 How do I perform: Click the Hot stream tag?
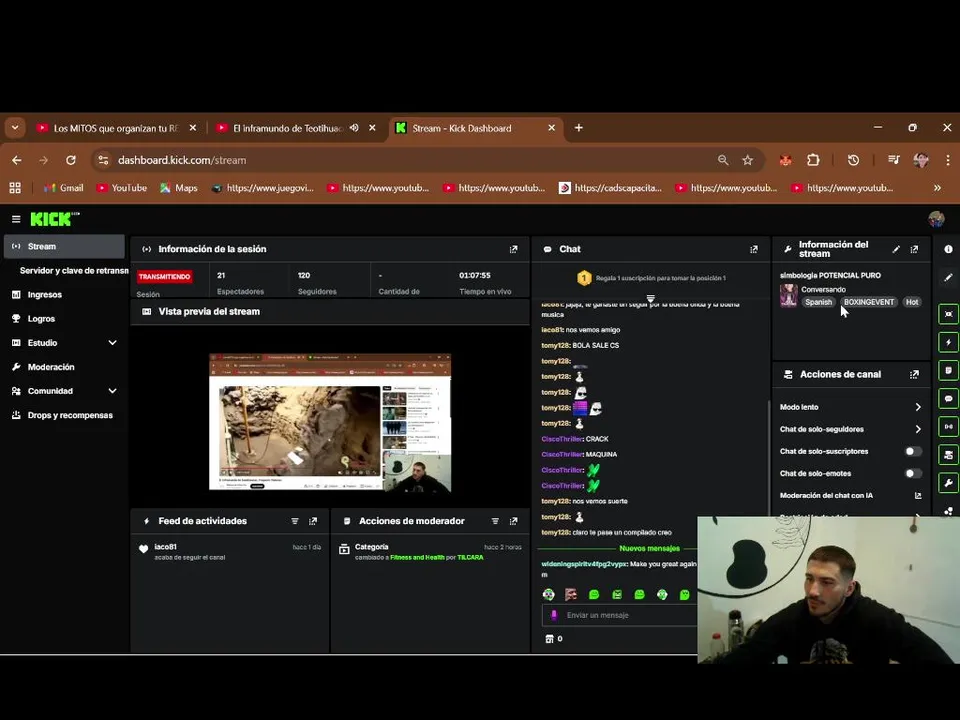[x=912, y=302]
